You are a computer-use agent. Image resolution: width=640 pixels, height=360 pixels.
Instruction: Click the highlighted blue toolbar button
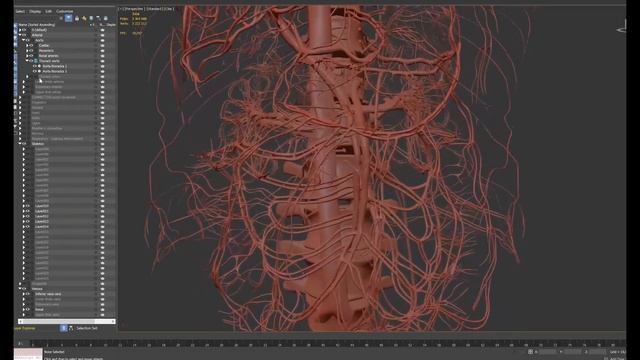[69, 18]
